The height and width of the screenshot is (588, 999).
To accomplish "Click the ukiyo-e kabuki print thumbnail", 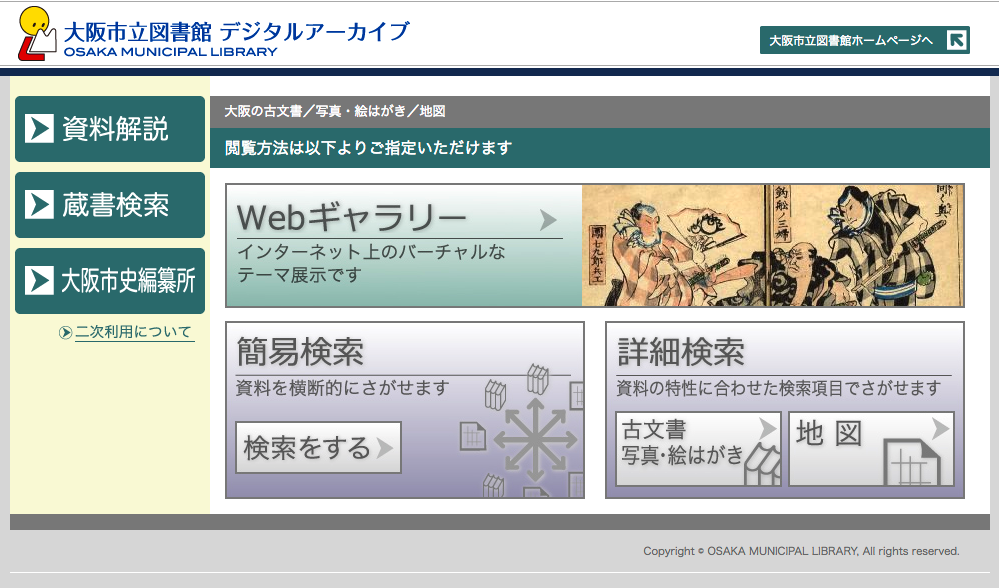I will click(x=772, y=245).
